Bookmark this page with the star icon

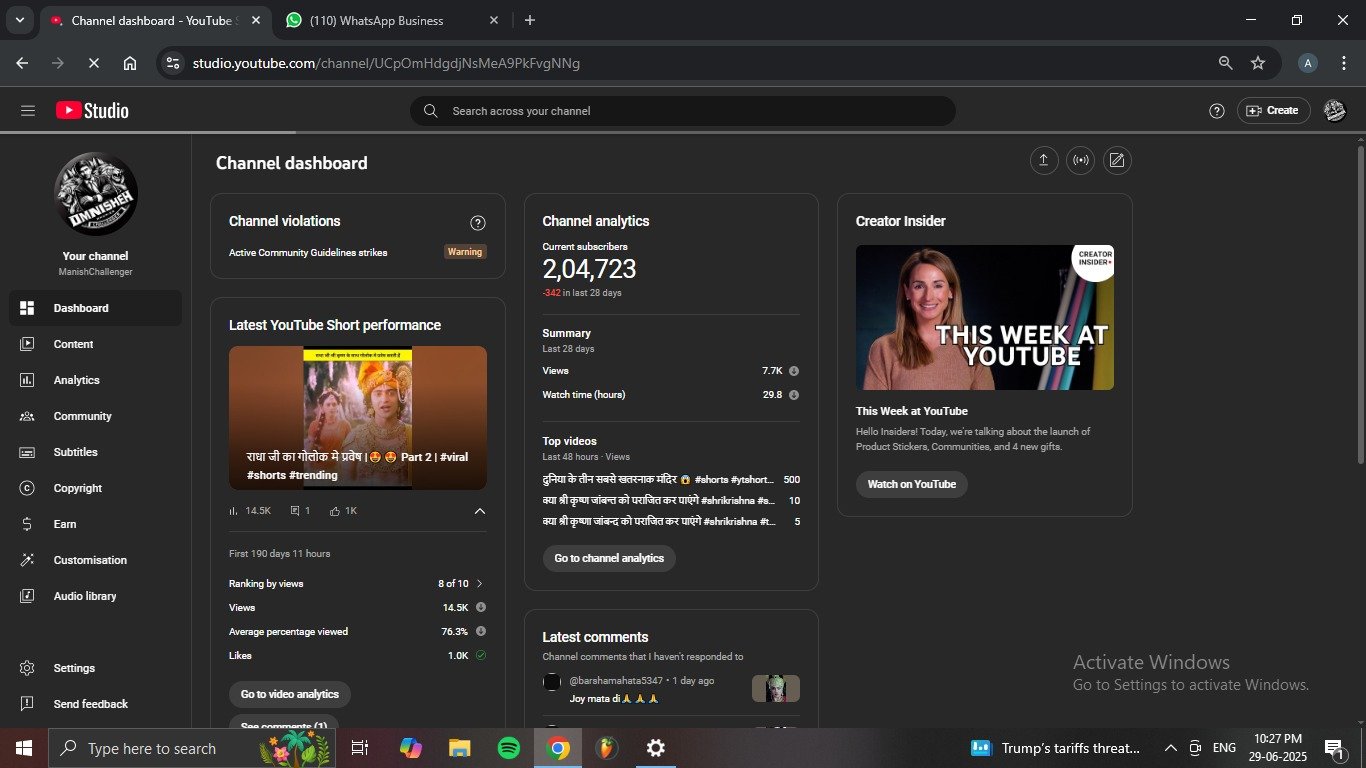[x=1258, y=63]
